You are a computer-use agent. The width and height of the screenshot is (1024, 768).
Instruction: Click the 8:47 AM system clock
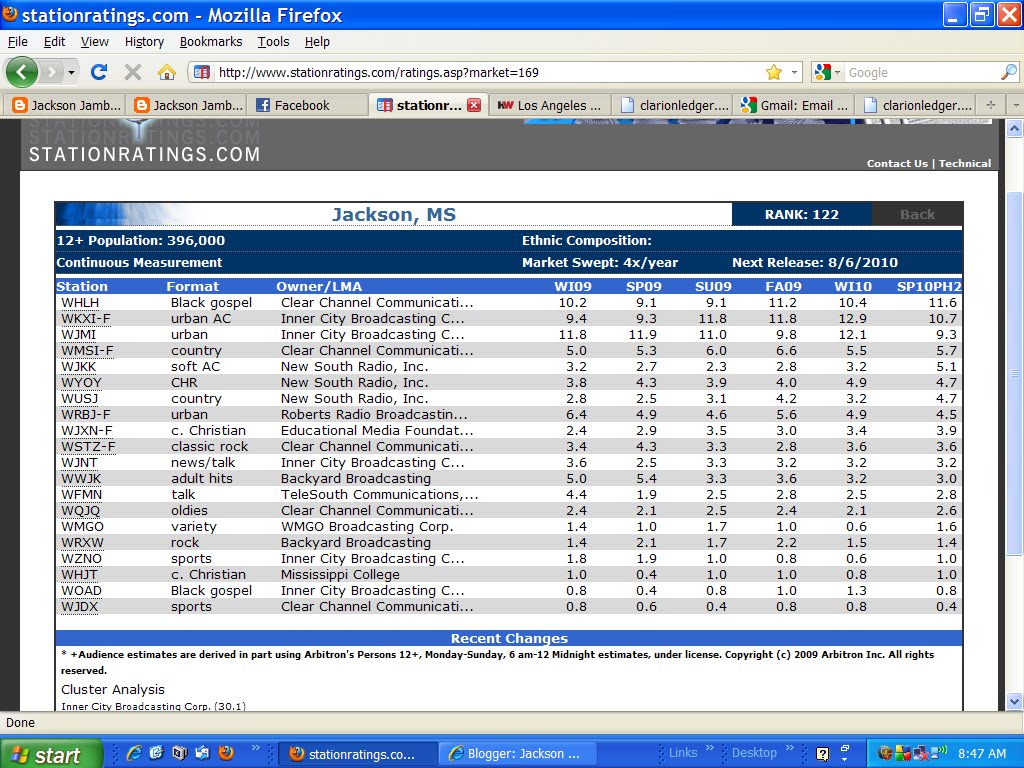[x=982, y=753]
